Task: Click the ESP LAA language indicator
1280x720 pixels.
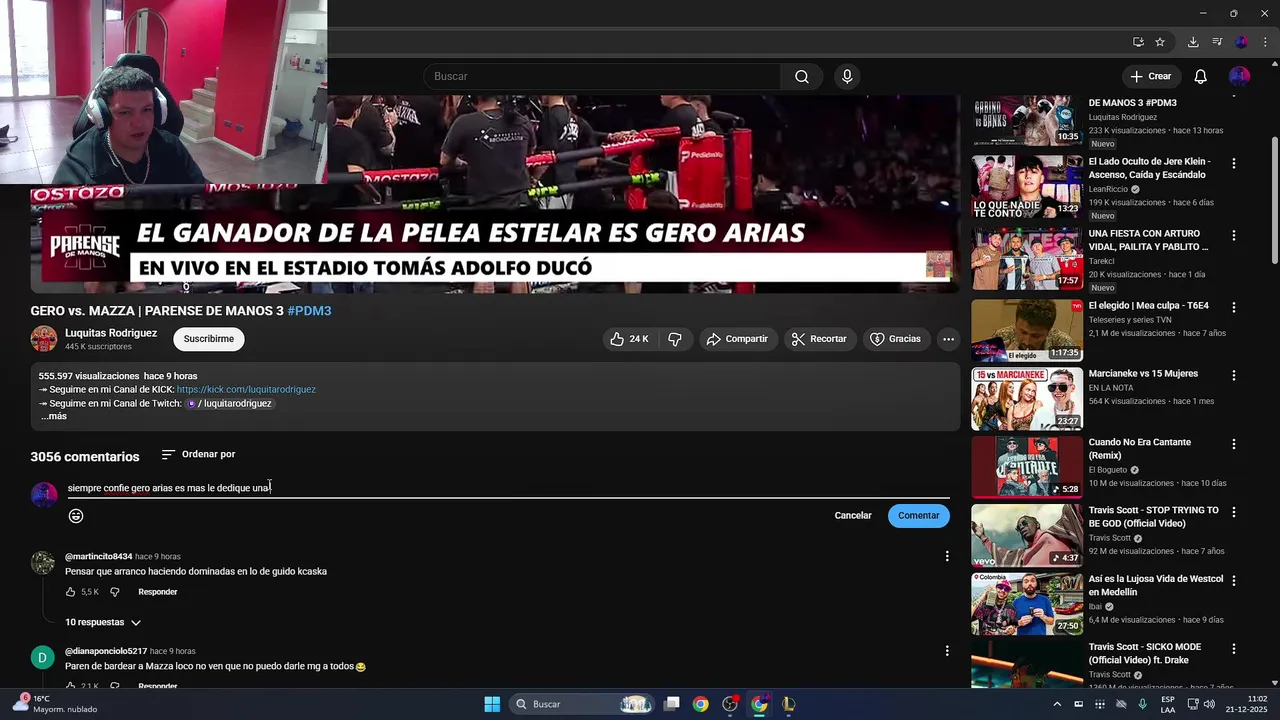Action: point(1168,704)
